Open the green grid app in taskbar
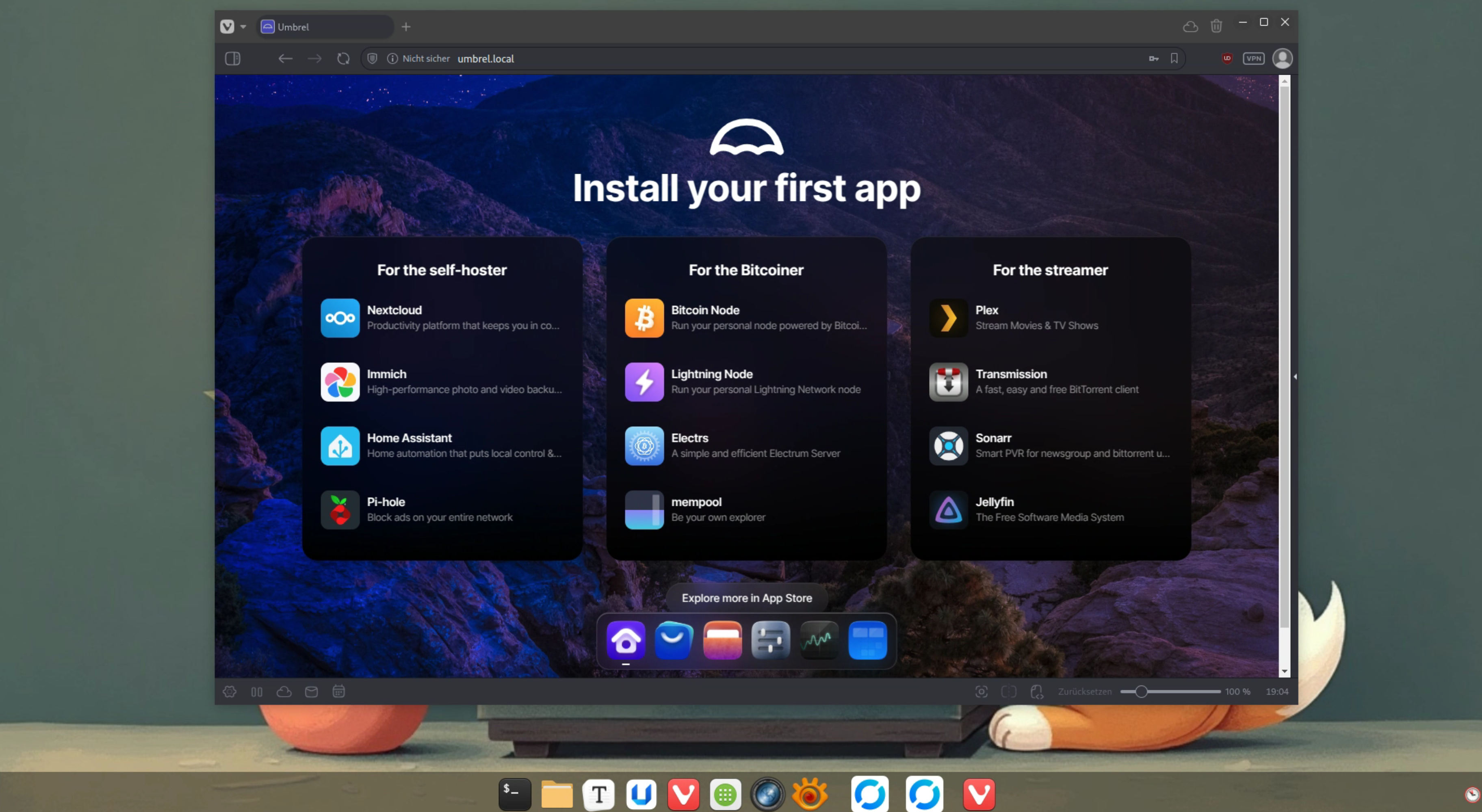The height and width of the screenshot is (812, 1482). tap(726, 795)
